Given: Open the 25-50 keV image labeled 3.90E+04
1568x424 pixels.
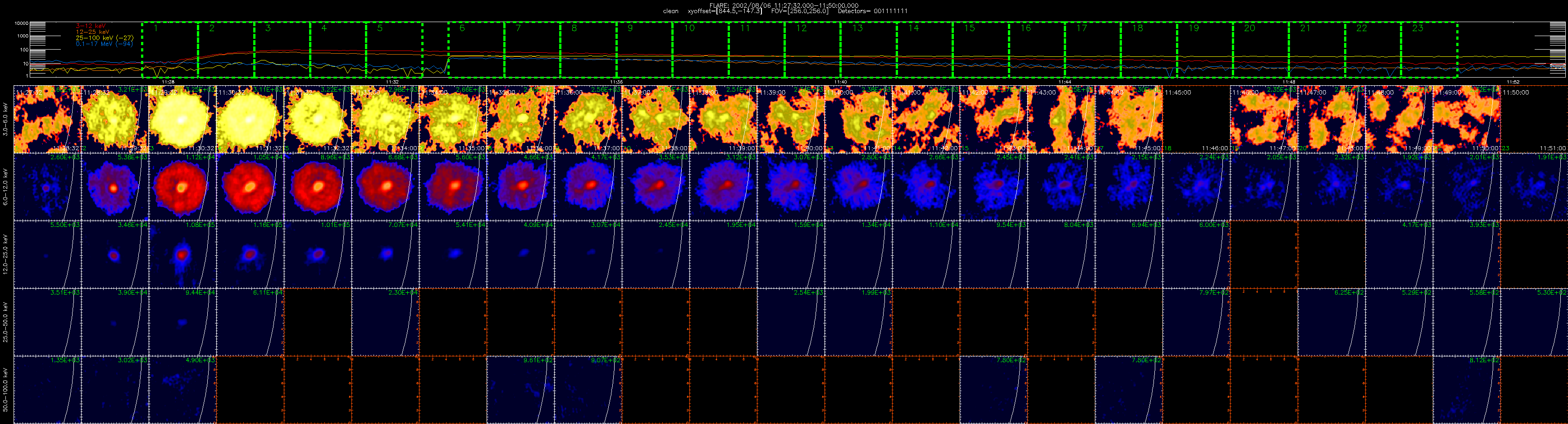Looking at the screenshot, I should (x=115, y=322).
